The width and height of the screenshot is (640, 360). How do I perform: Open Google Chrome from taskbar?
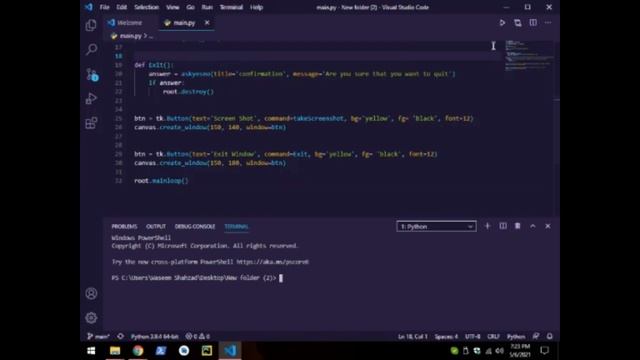[x=138, y=351]
